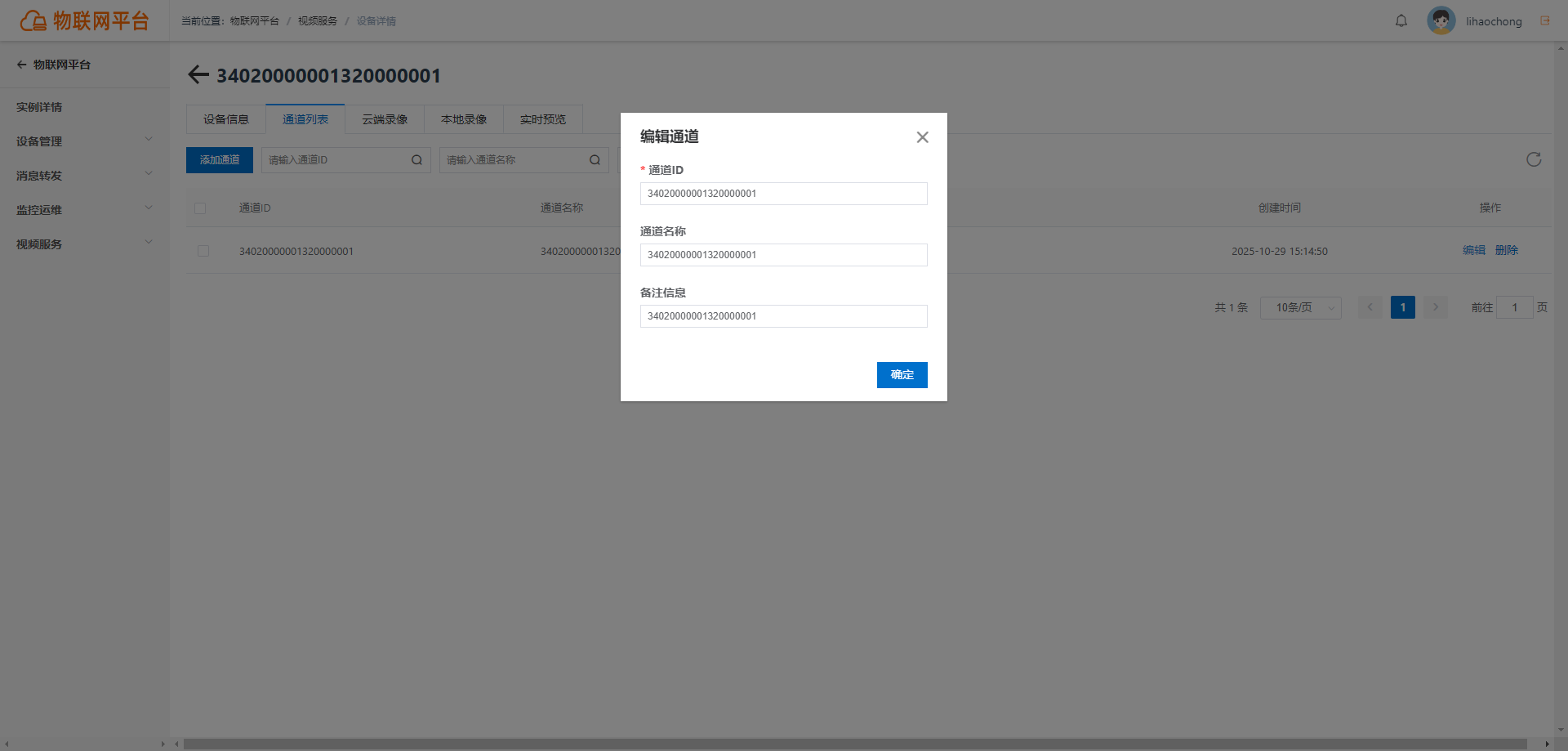The width and height of the screenshot is (1568, 751).
Task: Click the back arrow beside device ID title
Action: (198, 75)
